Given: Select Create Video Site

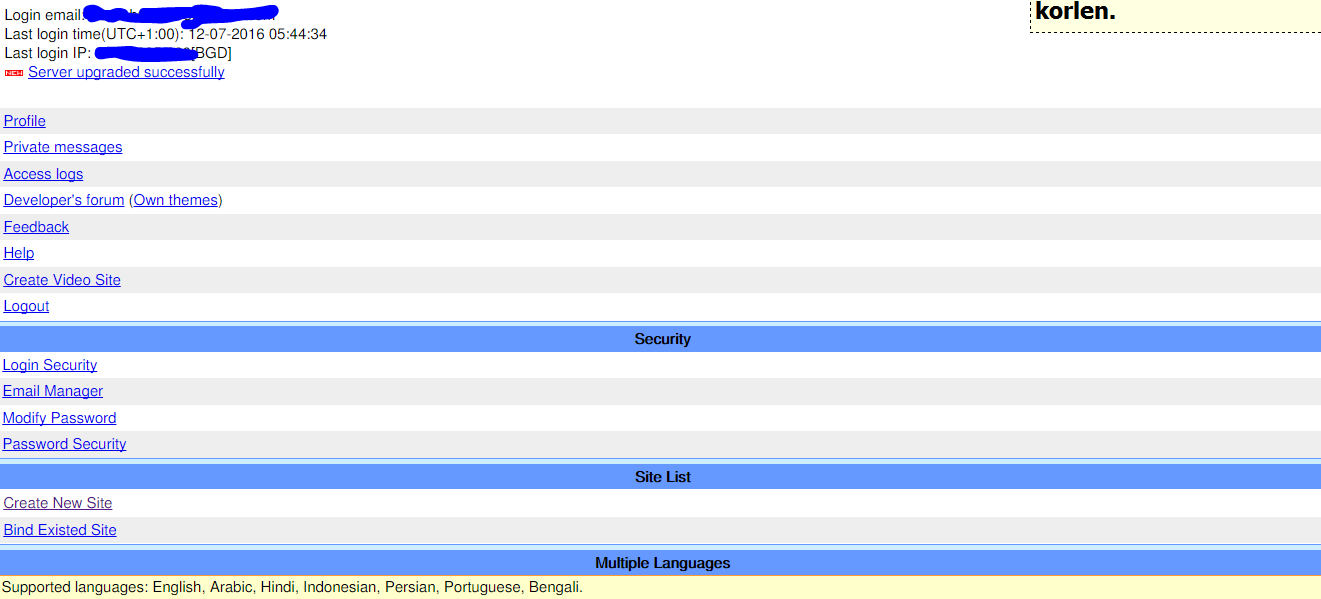Looking at the screenshot, I should click(x=62, y=280).
